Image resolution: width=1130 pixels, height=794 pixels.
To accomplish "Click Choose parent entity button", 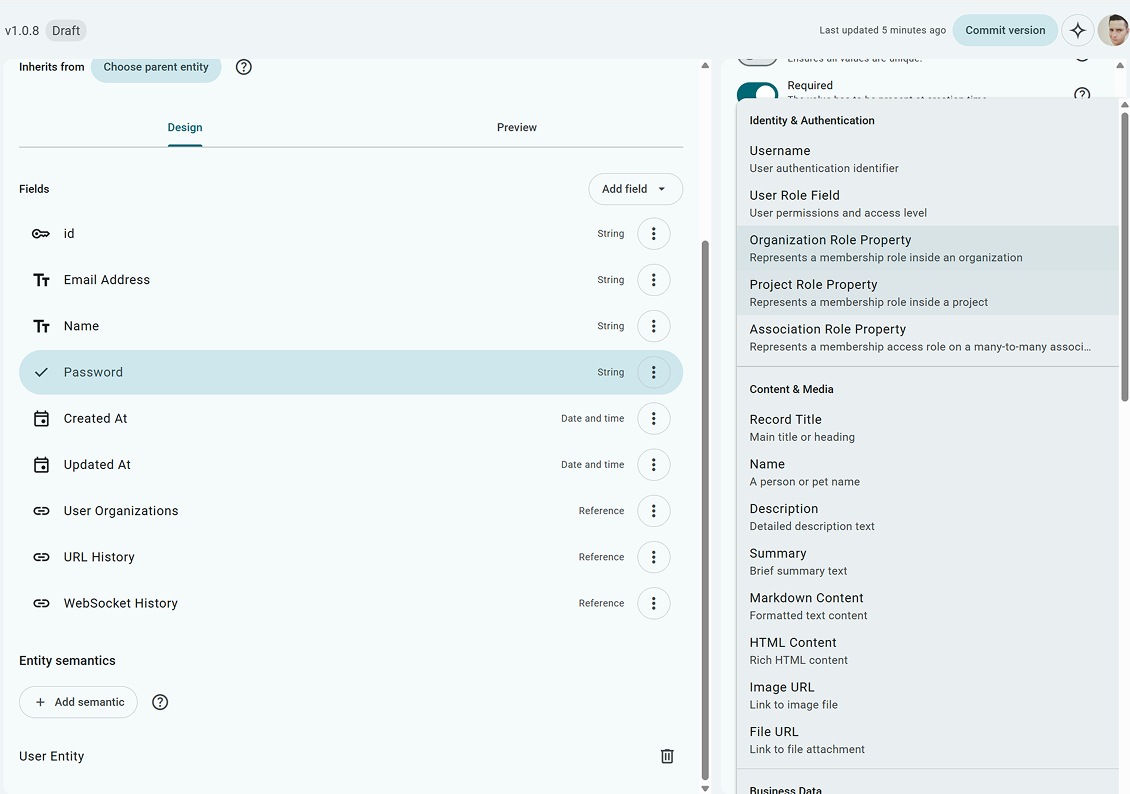I will click(x=156, y=67).
